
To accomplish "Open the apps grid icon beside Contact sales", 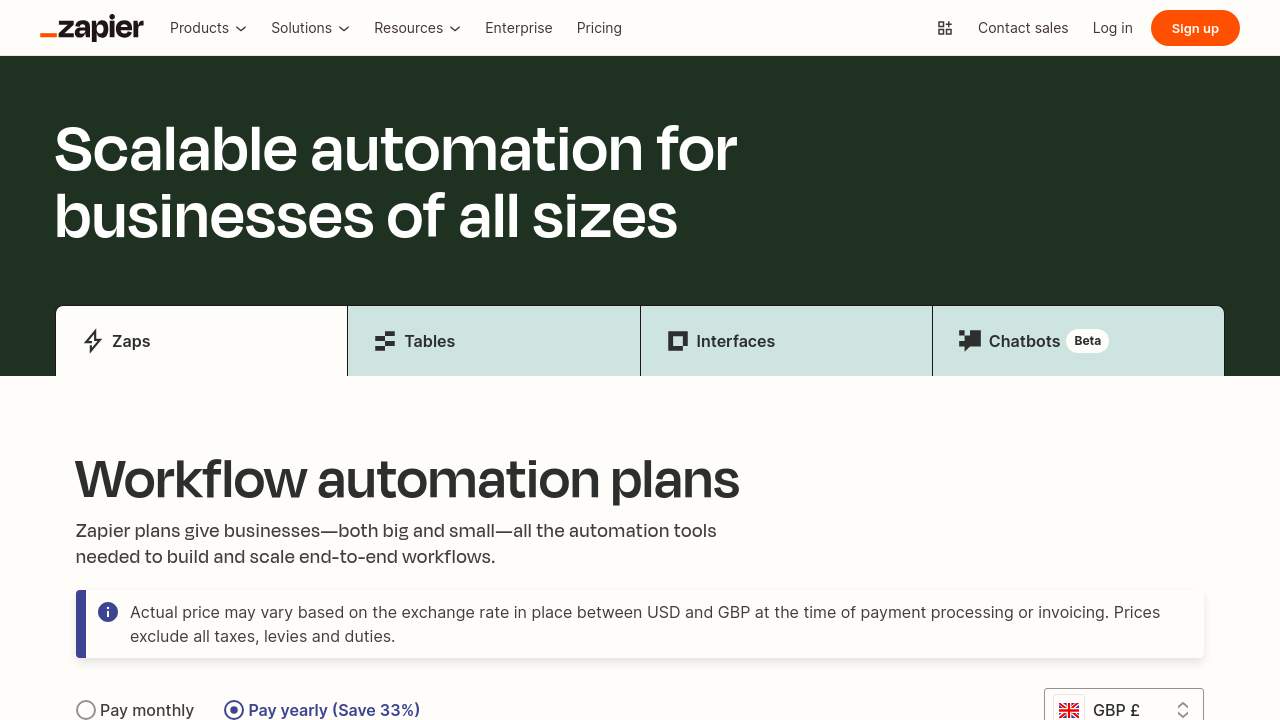I will [x=945, y=28].
